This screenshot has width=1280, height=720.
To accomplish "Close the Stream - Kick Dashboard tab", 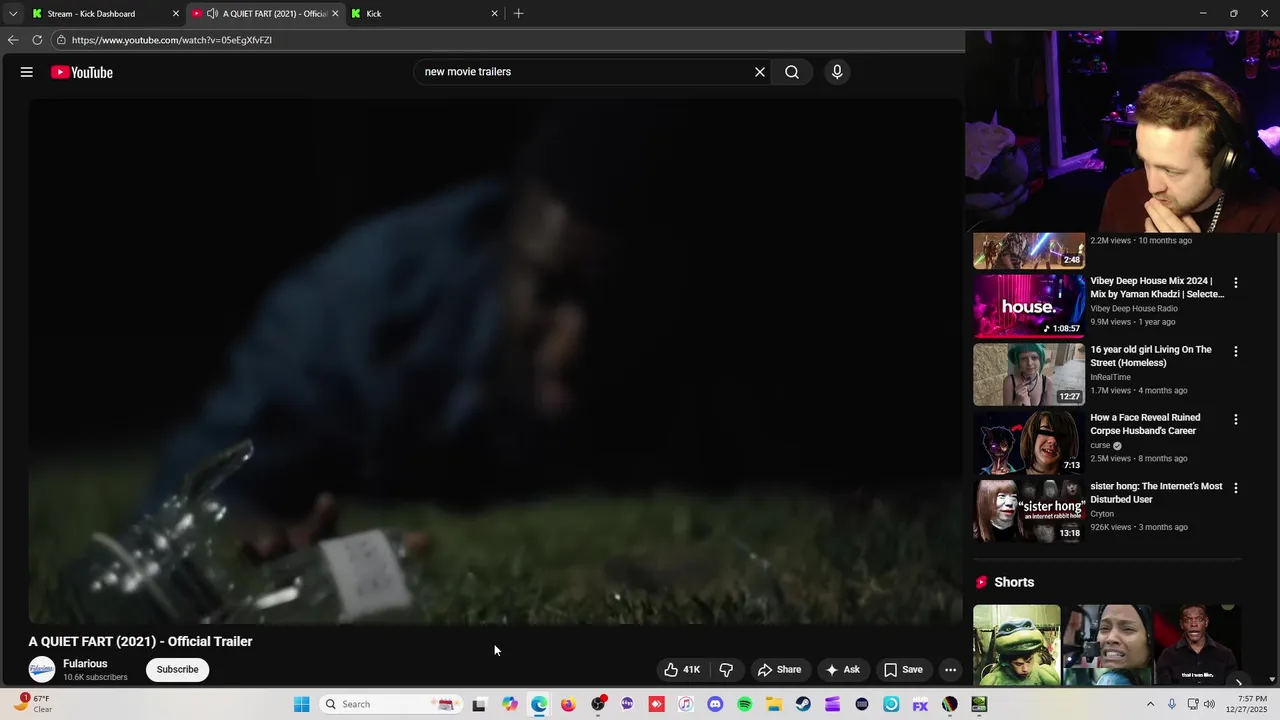I will pos(176,14).
